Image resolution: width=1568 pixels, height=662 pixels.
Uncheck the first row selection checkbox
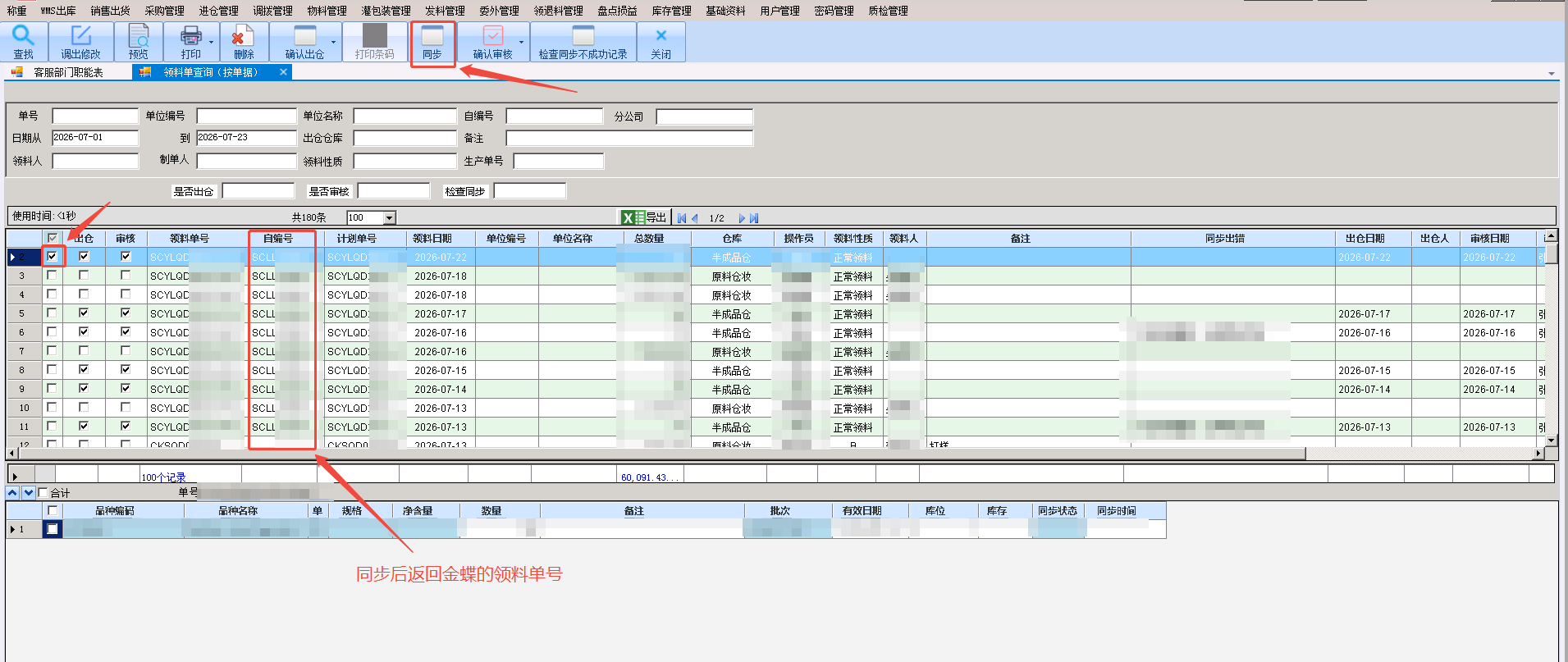click(x=53, y=256)
